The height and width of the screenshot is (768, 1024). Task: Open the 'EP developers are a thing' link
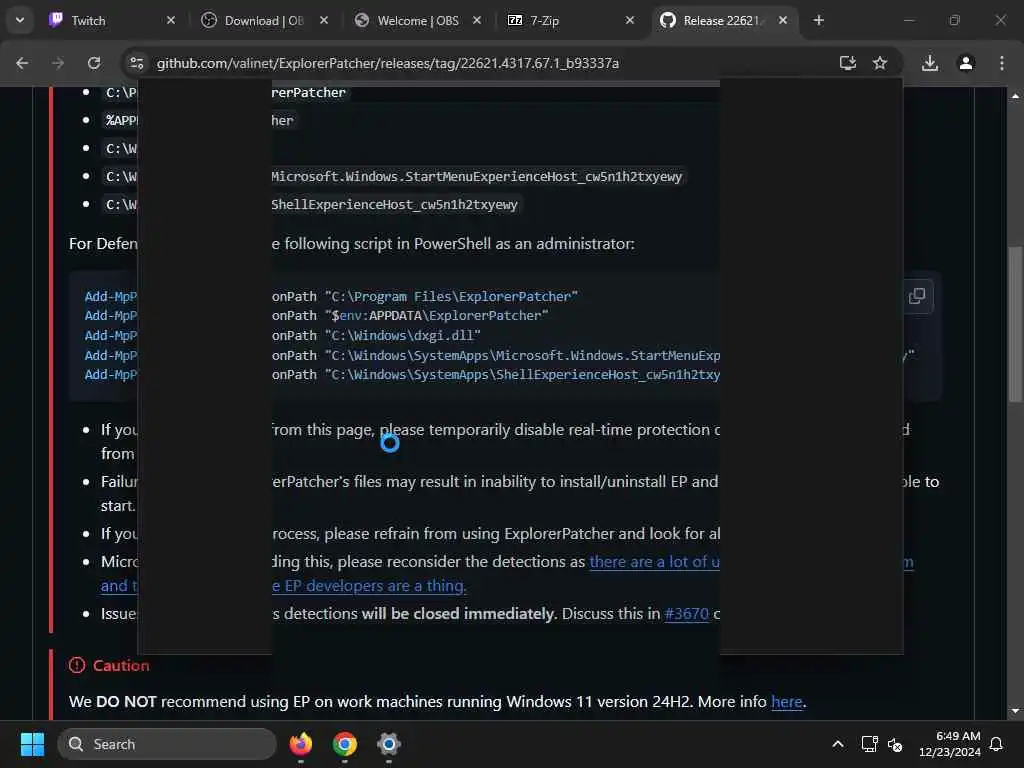(x=369, y=586)
